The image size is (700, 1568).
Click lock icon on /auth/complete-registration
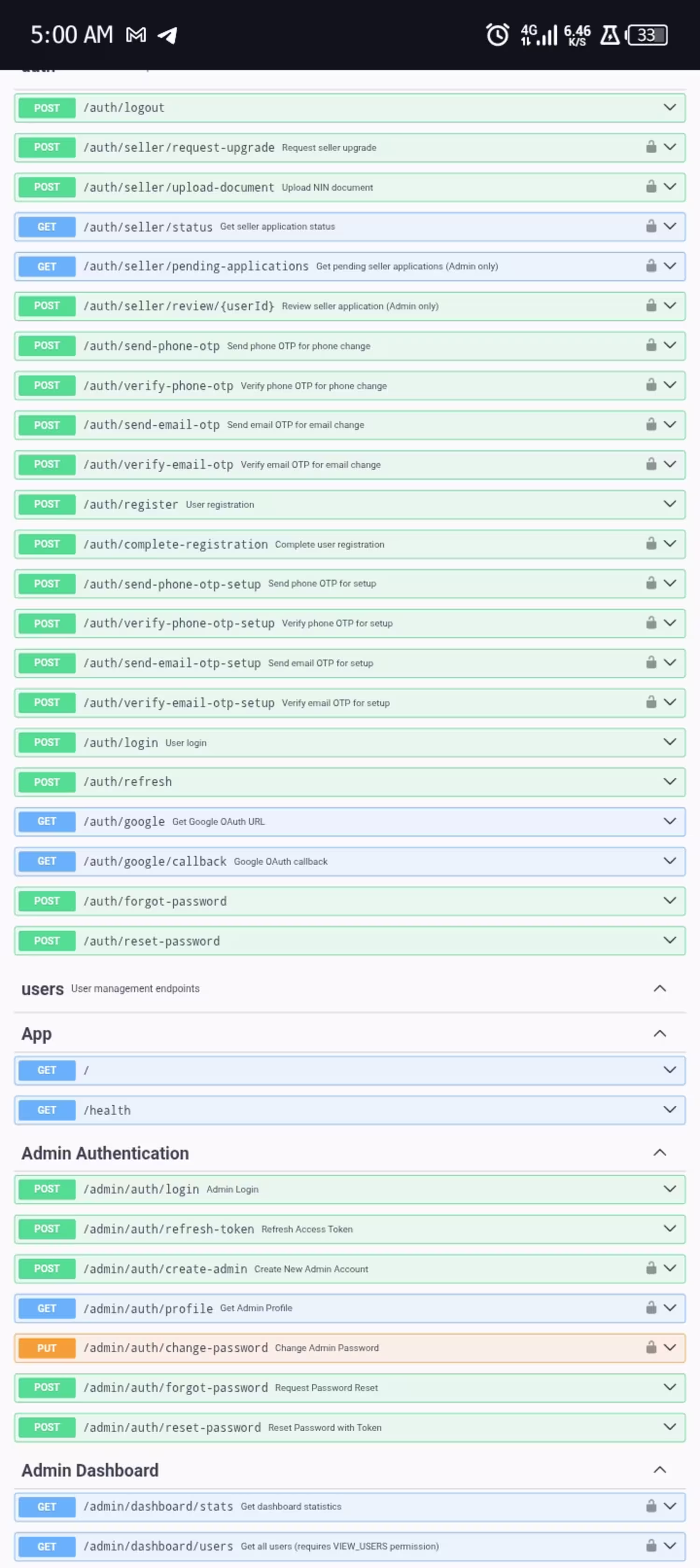pos(651,544)
